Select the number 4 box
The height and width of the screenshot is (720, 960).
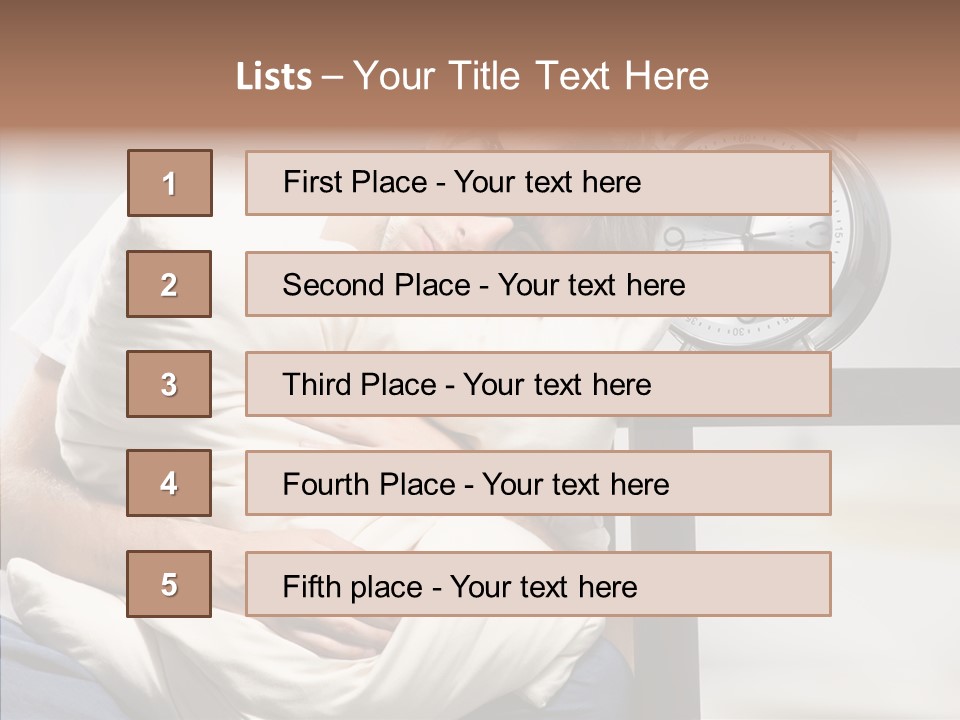[169, 483]
